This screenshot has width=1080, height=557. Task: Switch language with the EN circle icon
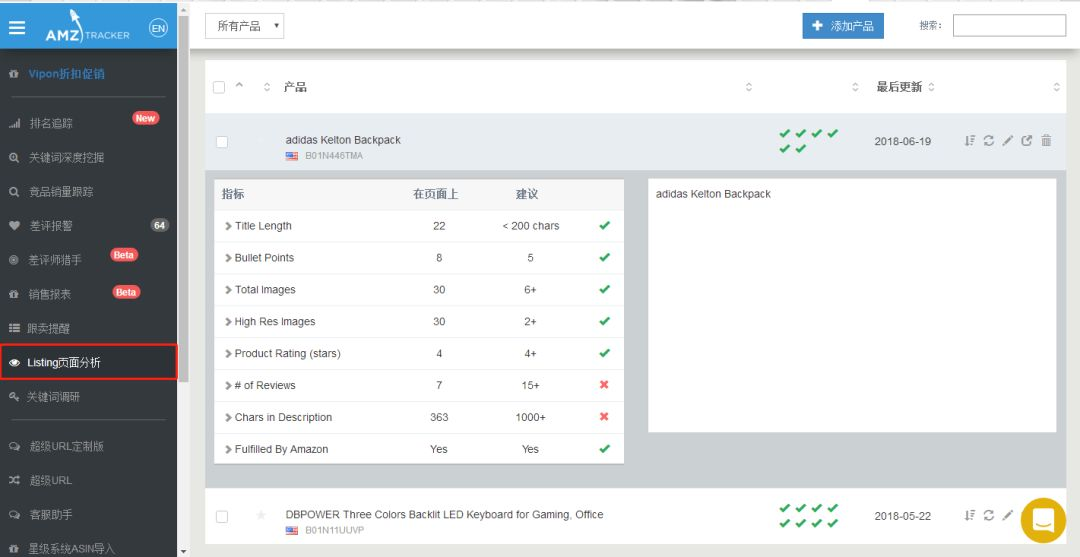[x=158, y=28]
